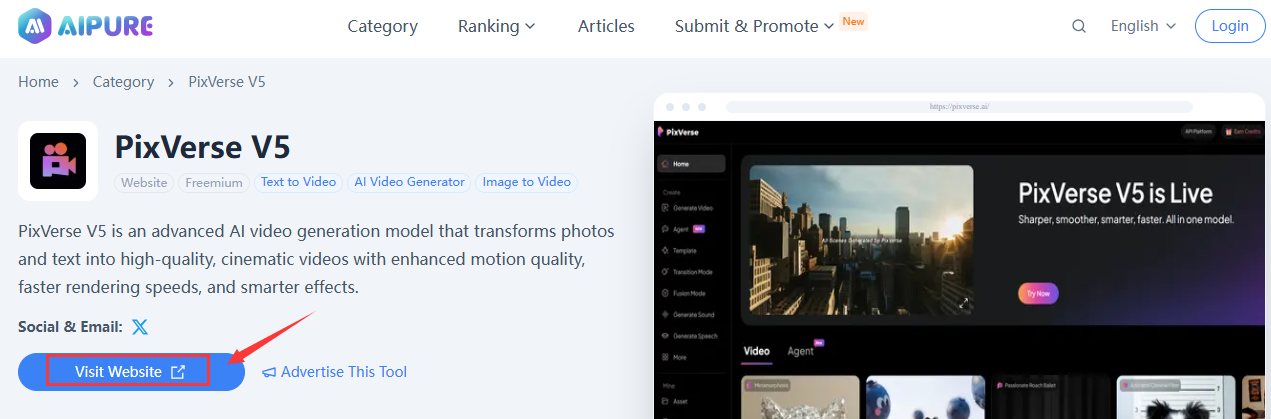Screen dimensions: 1271x419
Task: Open the Image to Video tag
Action: (x=527, y=182)
